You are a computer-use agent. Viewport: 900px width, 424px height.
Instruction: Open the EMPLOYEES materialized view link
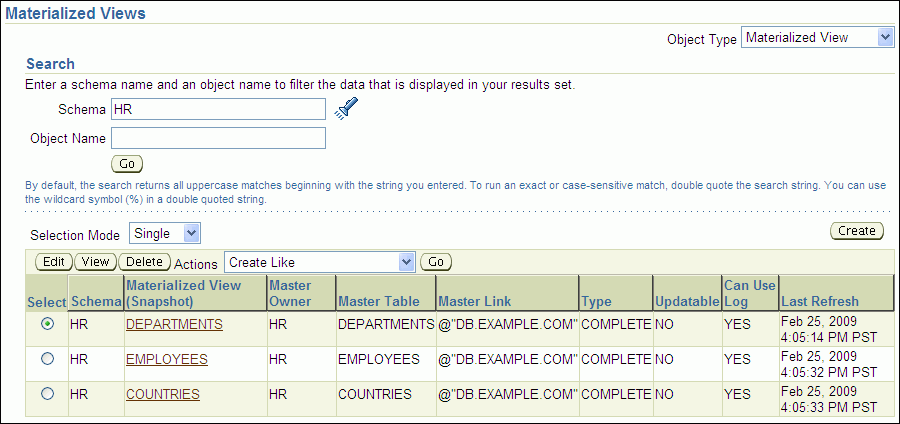click(166, 359)
